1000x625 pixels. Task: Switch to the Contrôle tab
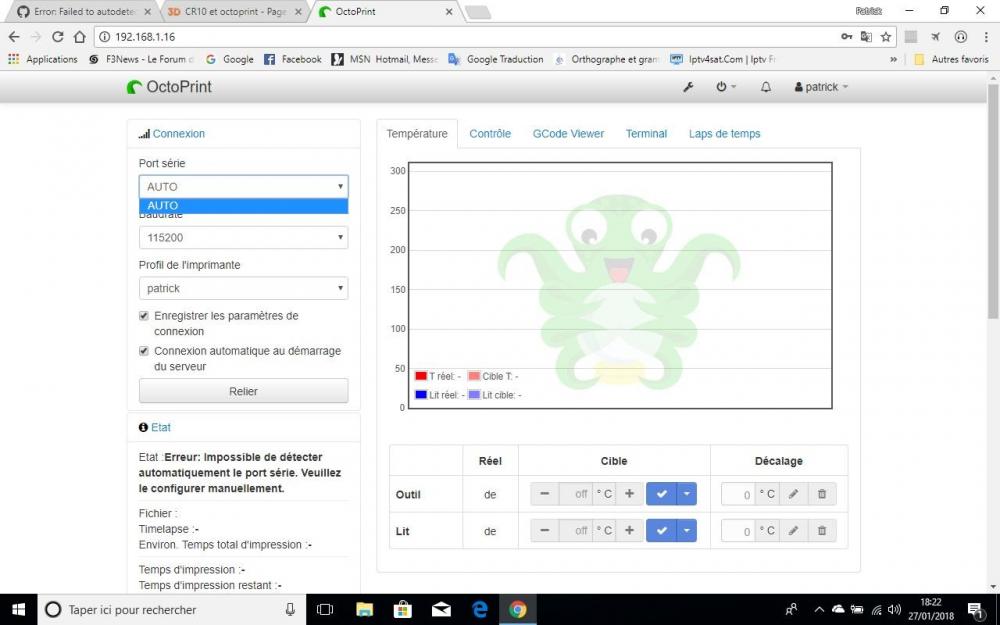coord(490,133)
